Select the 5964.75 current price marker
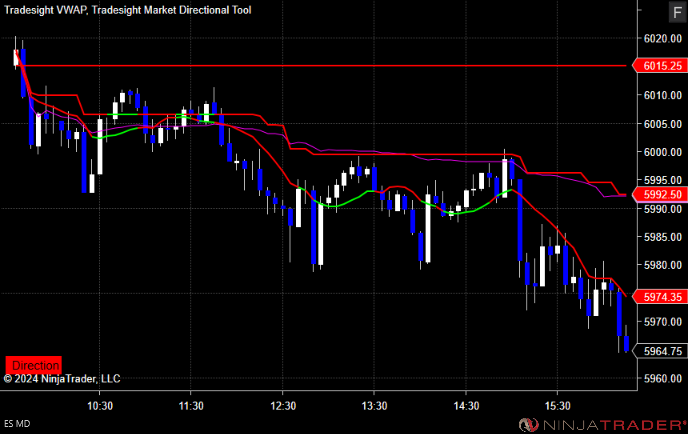 [x=659, y=352]
